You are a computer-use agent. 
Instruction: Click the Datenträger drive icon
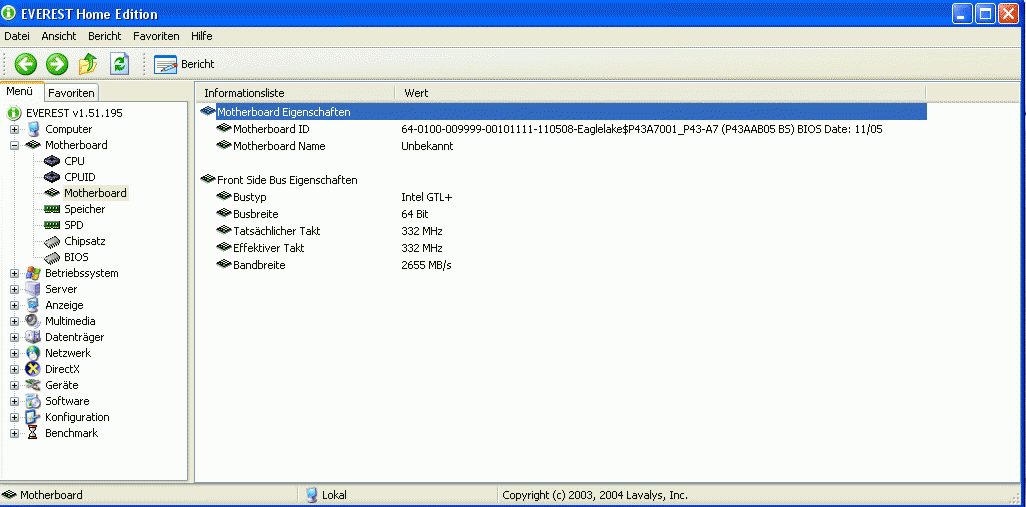click(33, 338)
